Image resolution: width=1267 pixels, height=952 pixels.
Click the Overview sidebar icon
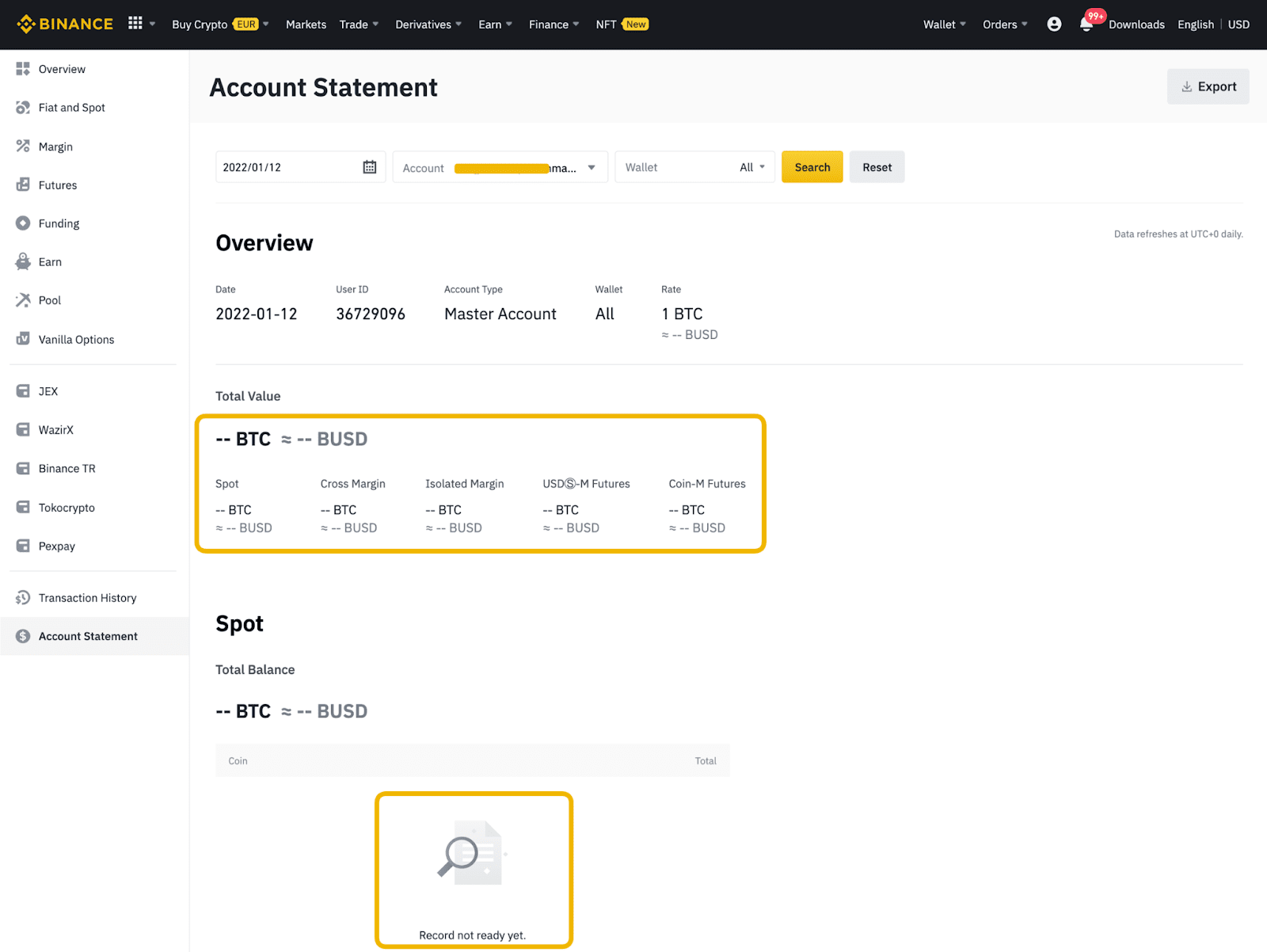tap(23, 69)
